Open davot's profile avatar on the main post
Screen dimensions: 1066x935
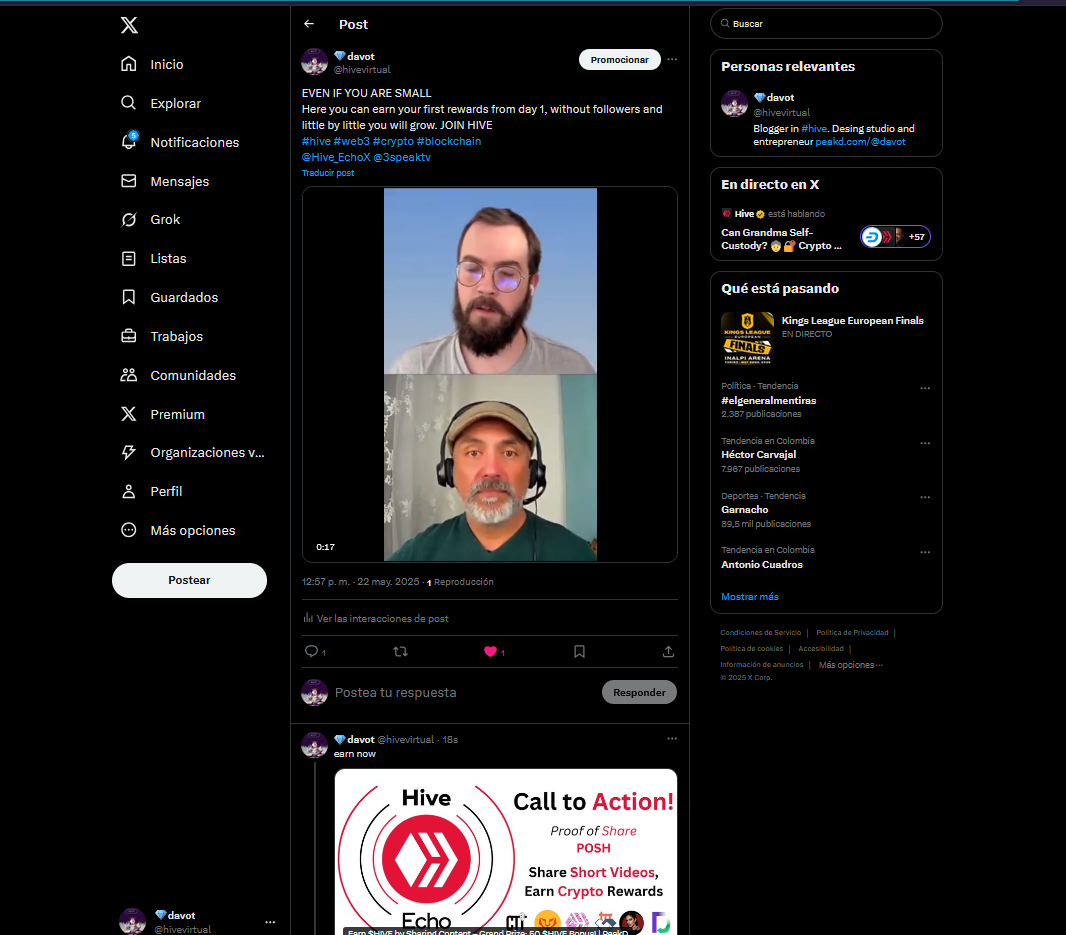click(x=314, y=62)
